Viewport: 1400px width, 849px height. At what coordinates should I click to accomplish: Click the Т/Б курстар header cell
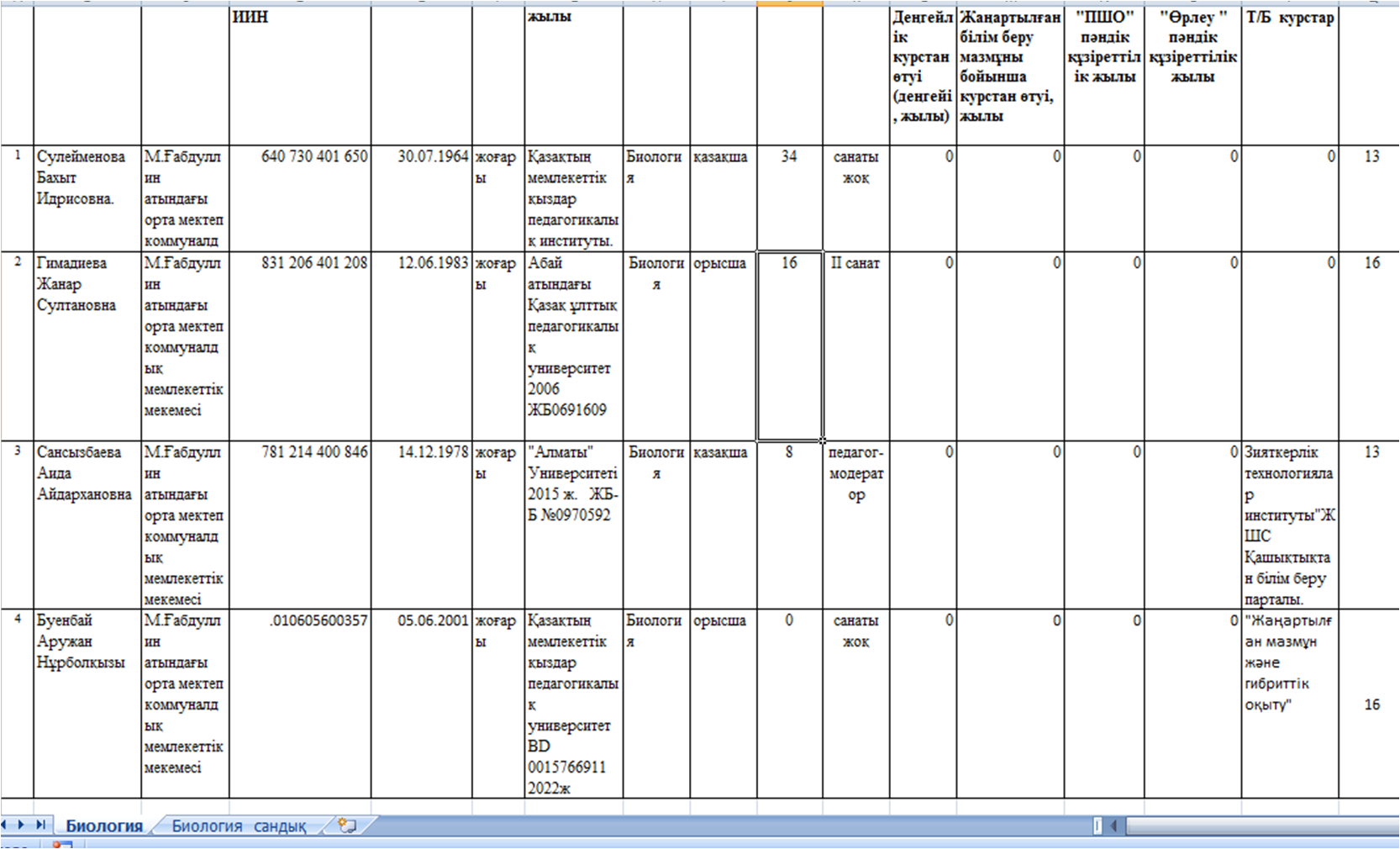pos(1289,76)
